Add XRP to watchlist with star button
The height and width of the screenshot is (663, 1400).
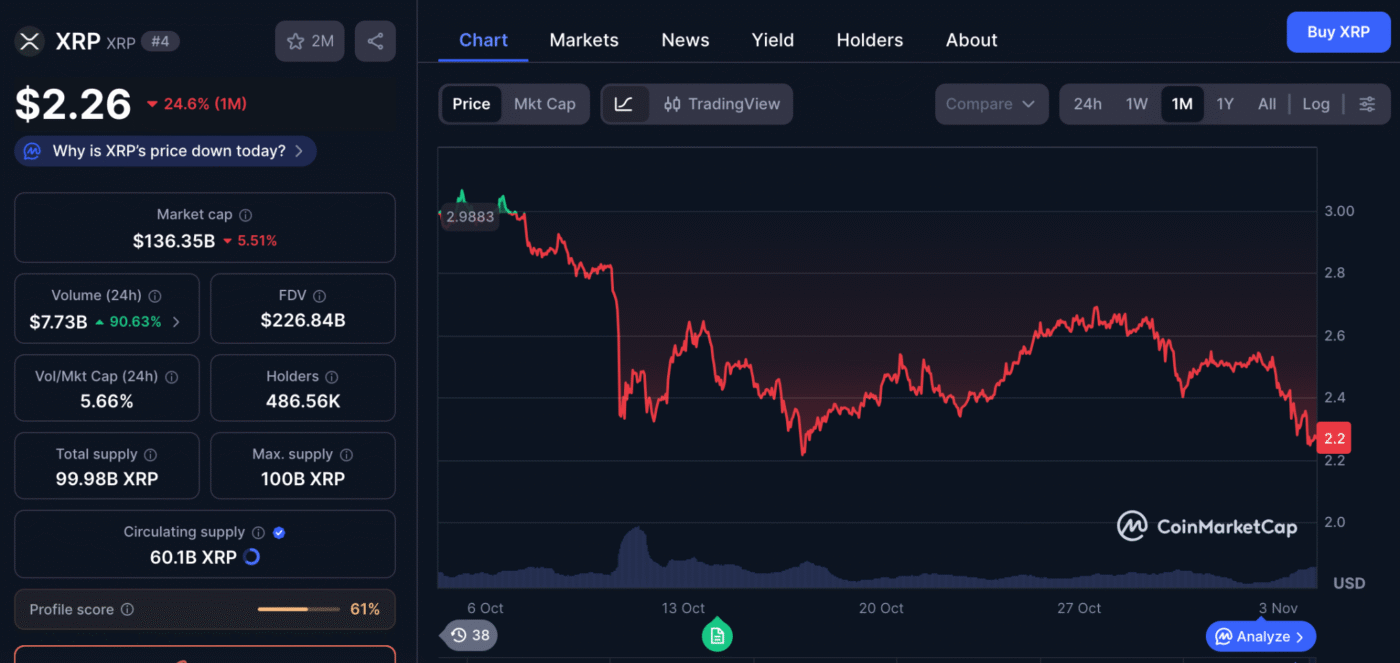pyautogui.click(x=310, y=41)
